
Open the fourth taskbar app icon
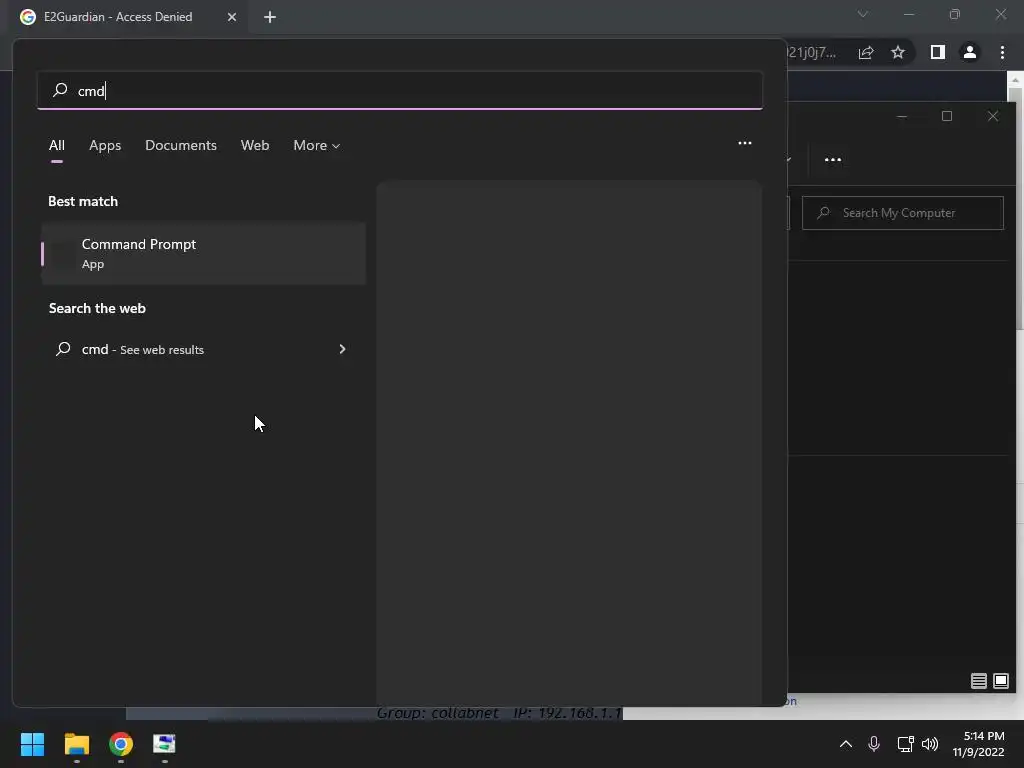click(x=165, y=744)
